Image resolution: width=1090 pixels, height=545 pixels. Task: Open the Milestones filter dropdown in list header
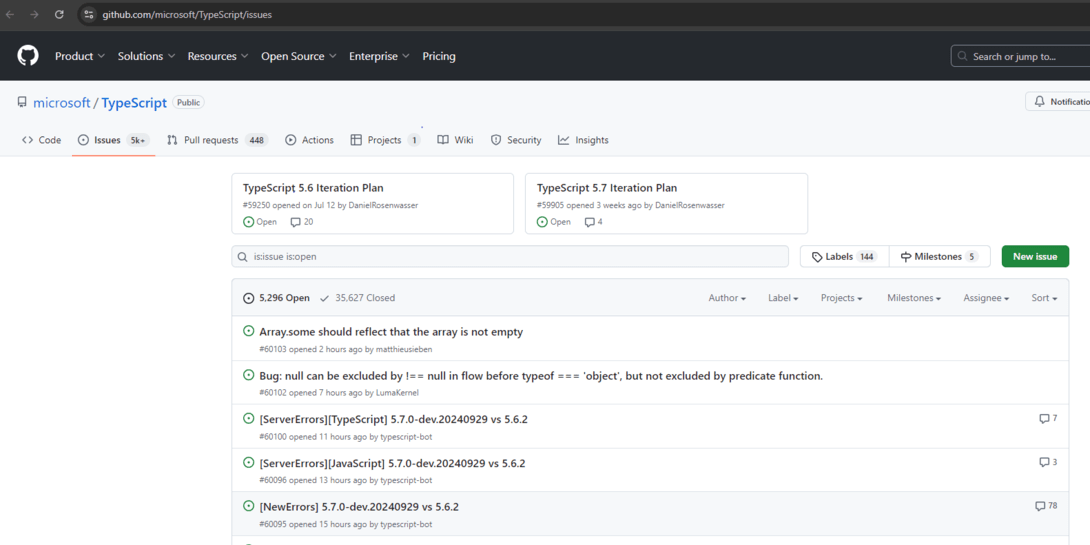tap(913, 298)
